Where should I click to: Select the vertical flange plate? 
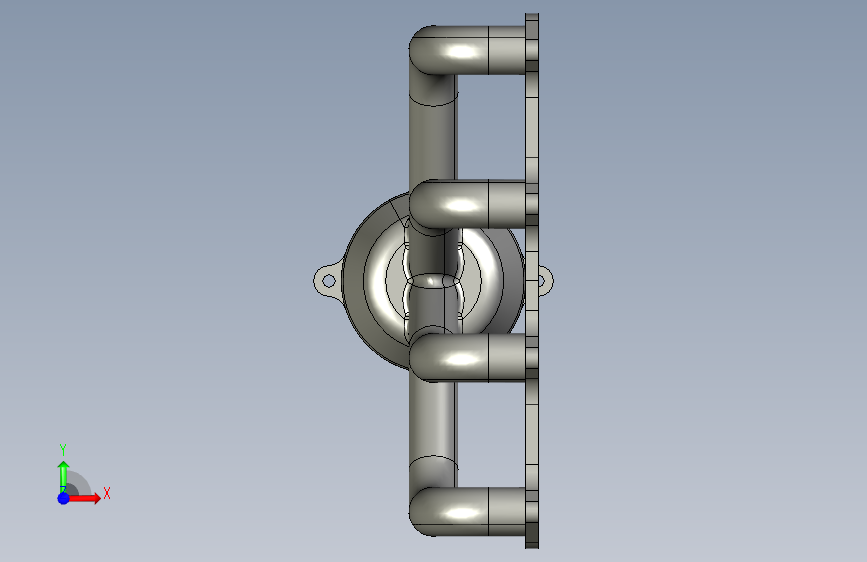point(532,281)
